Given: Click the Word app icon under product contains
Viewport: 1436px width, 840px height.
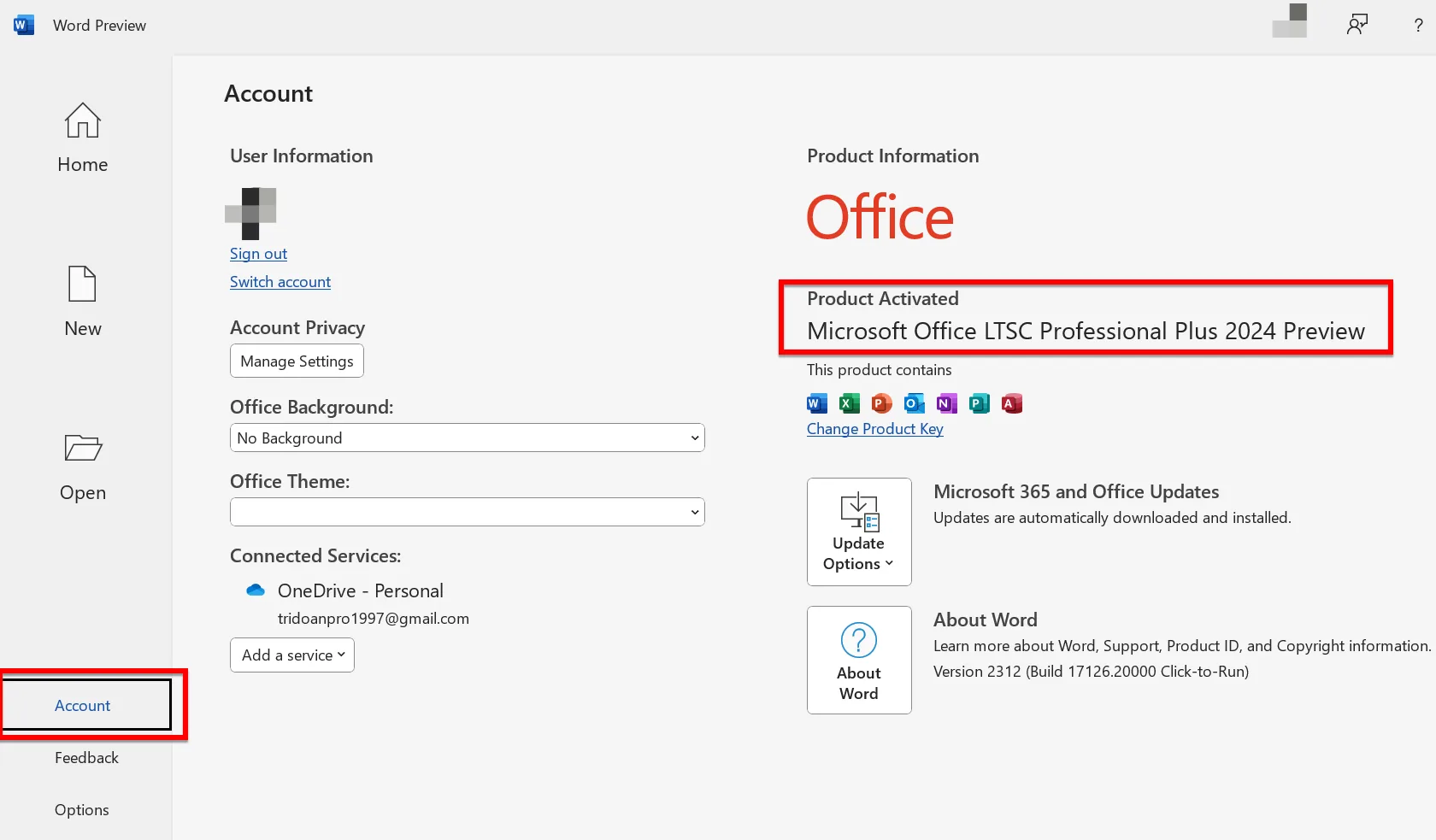Looking at the screenshot, I should (x=817, y=403).
